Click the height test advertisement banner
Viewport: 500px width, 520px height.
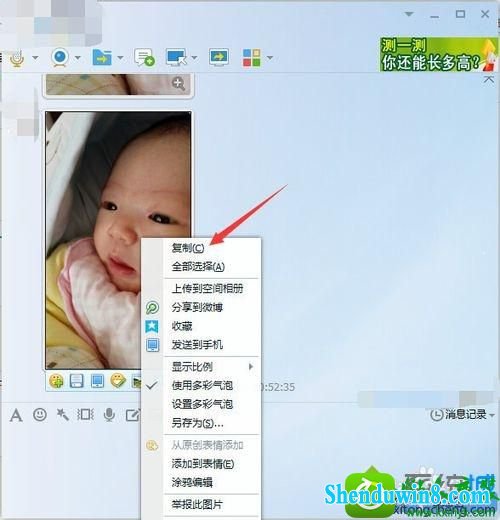tap(439, 55)
